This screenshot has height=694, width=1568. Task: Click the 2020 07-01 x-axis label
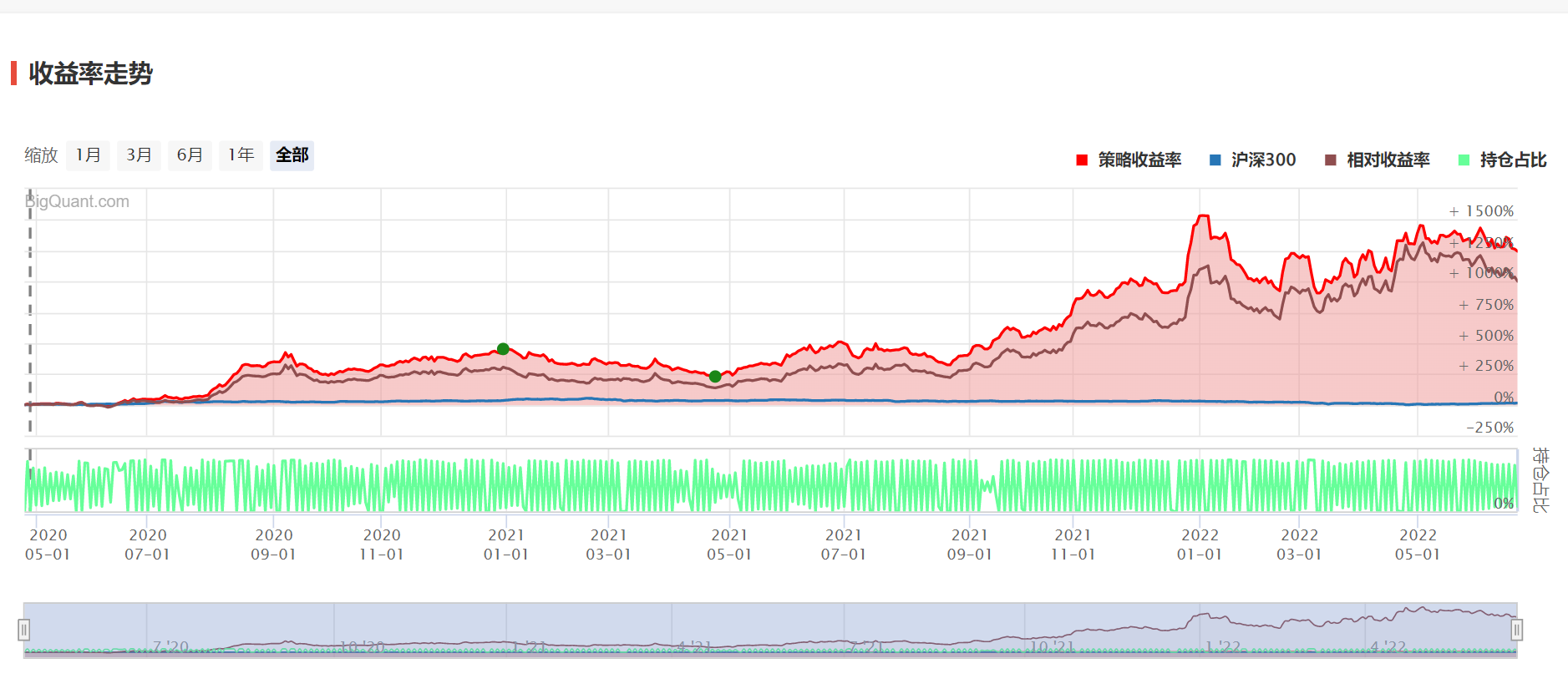pyautogui.click(x=147, y=545)
